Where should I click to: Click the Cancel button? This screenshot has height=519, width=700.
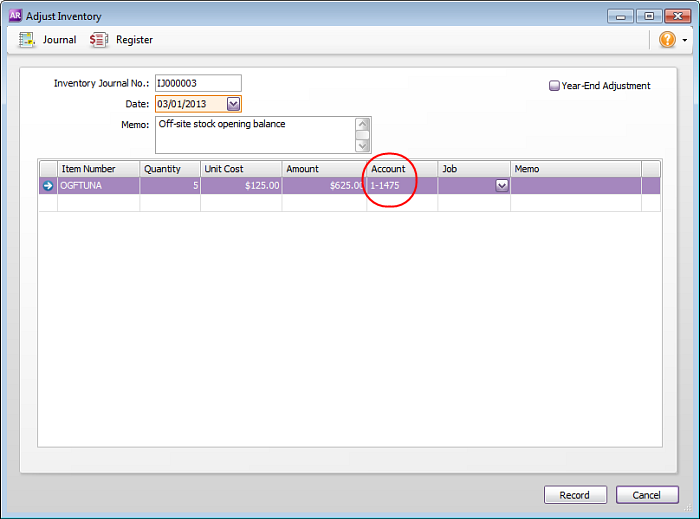[646, 495]
